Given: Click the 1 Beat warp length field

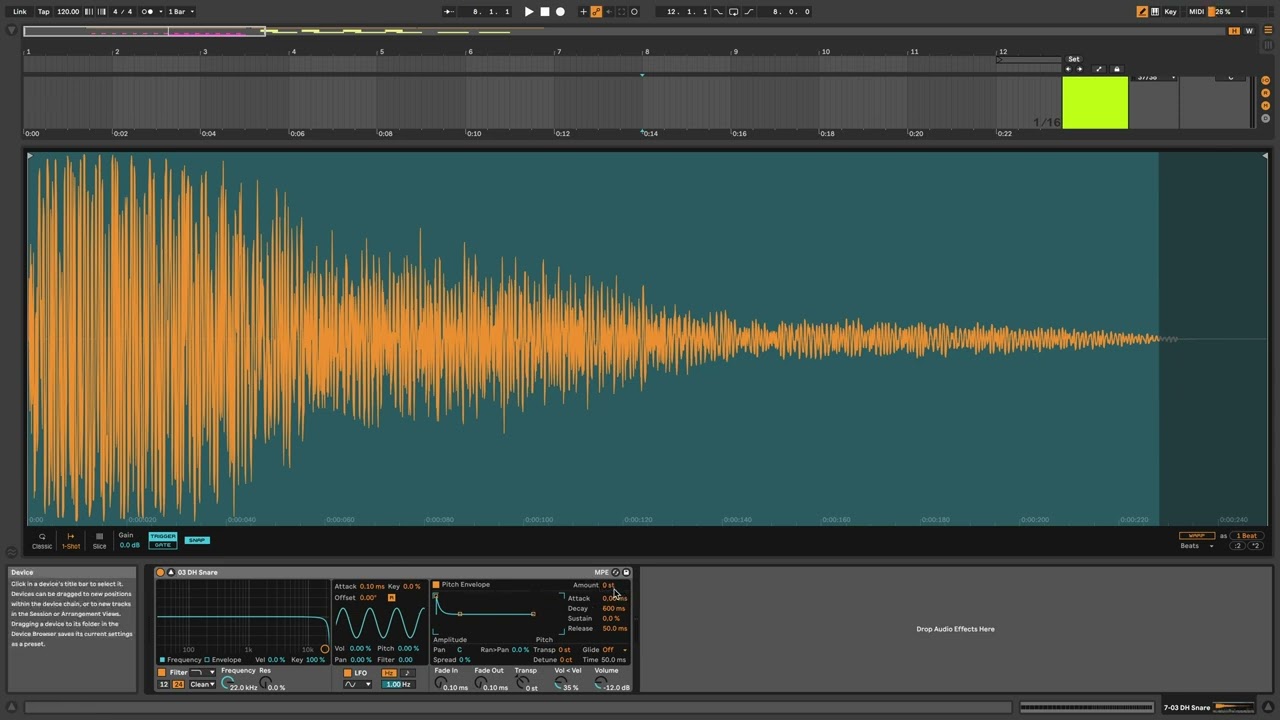Looking at the screenshot, I should tap(1247, 536).
